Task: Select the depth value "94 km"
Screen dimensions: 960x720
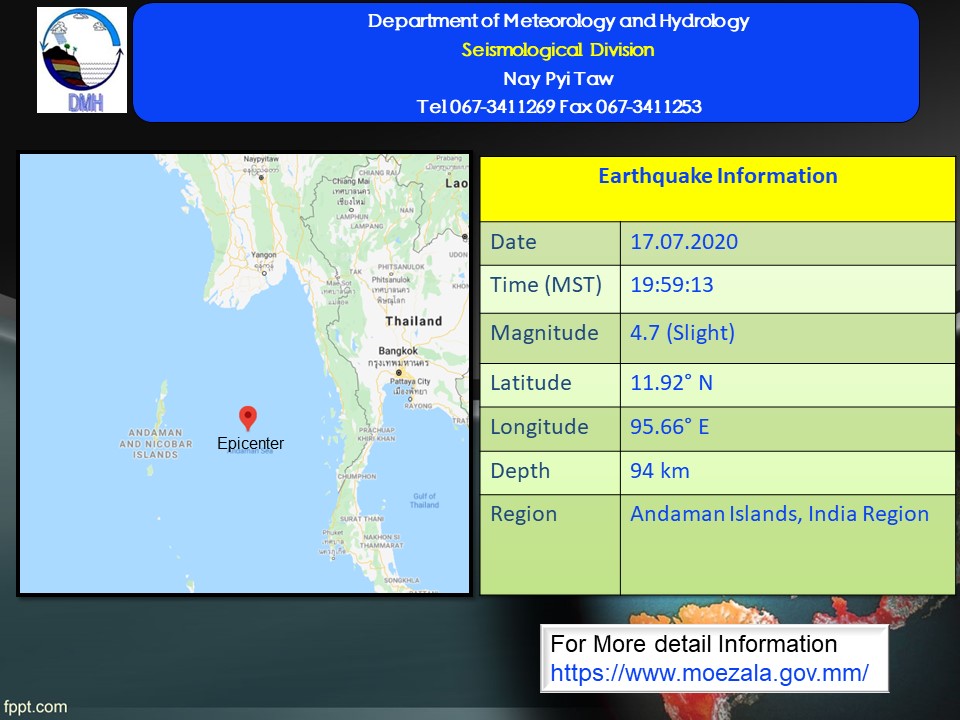Action: click(660, 471)
